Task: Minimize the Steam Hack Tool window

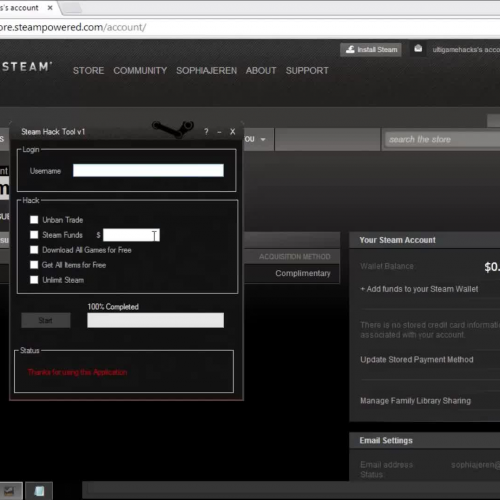Action: coord(219,132)
